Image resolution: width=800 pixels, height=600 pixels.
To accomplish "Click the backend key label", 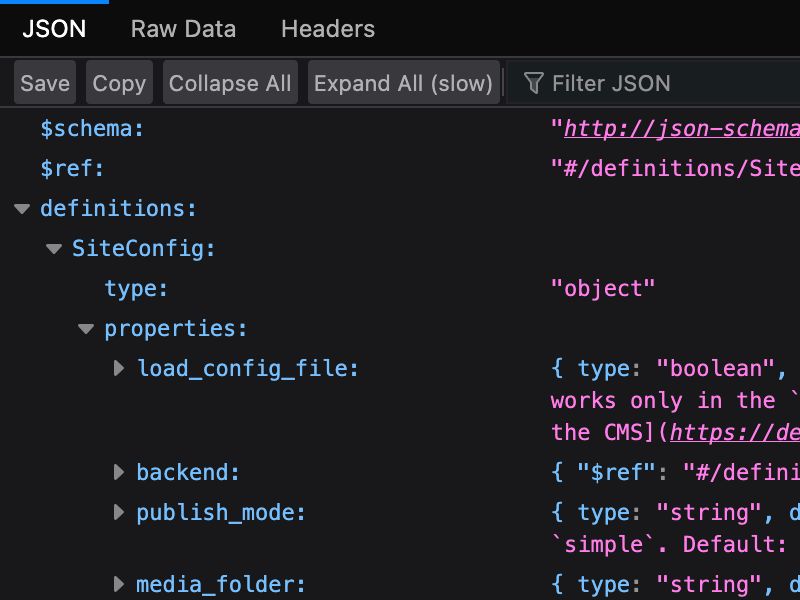I will 188,472.
